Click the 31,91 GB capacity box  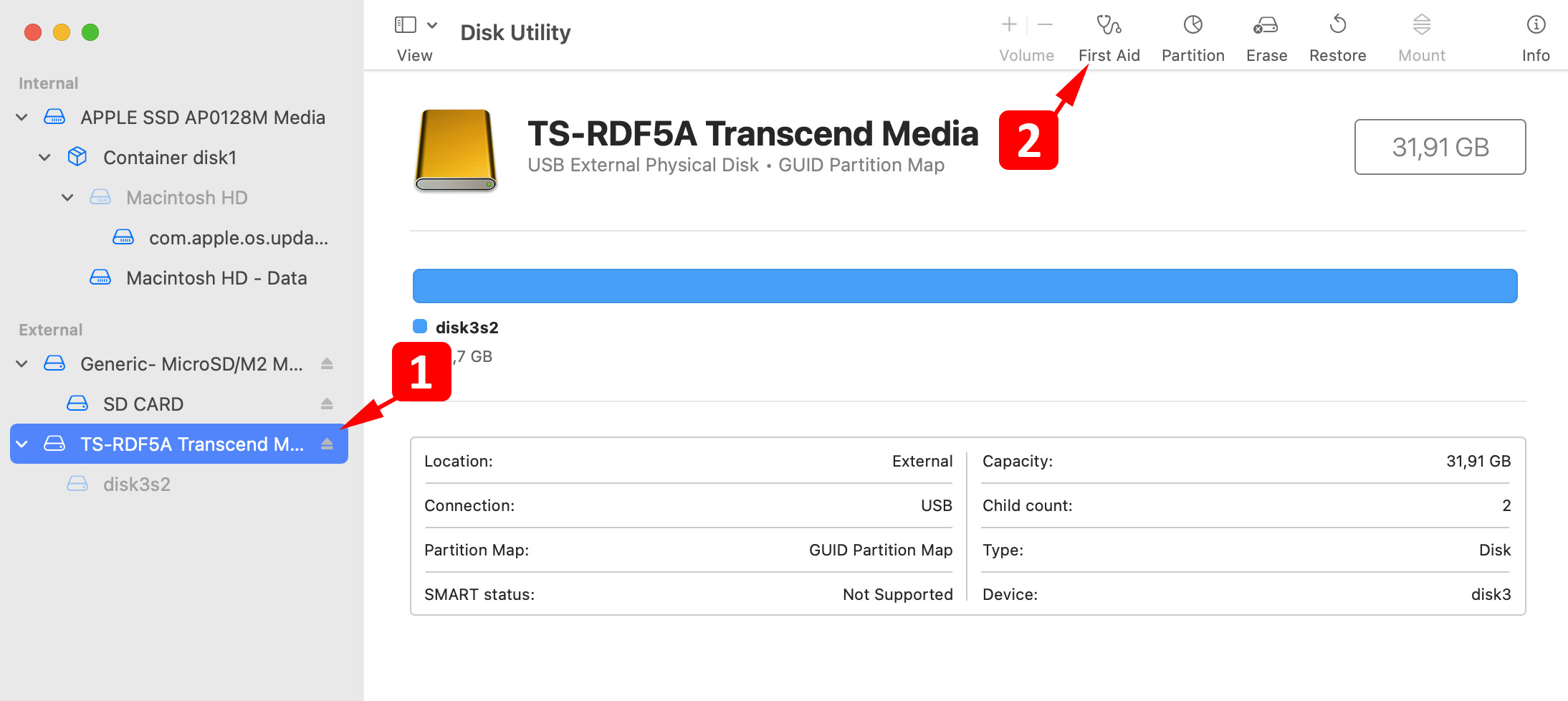coord(1440,147)
